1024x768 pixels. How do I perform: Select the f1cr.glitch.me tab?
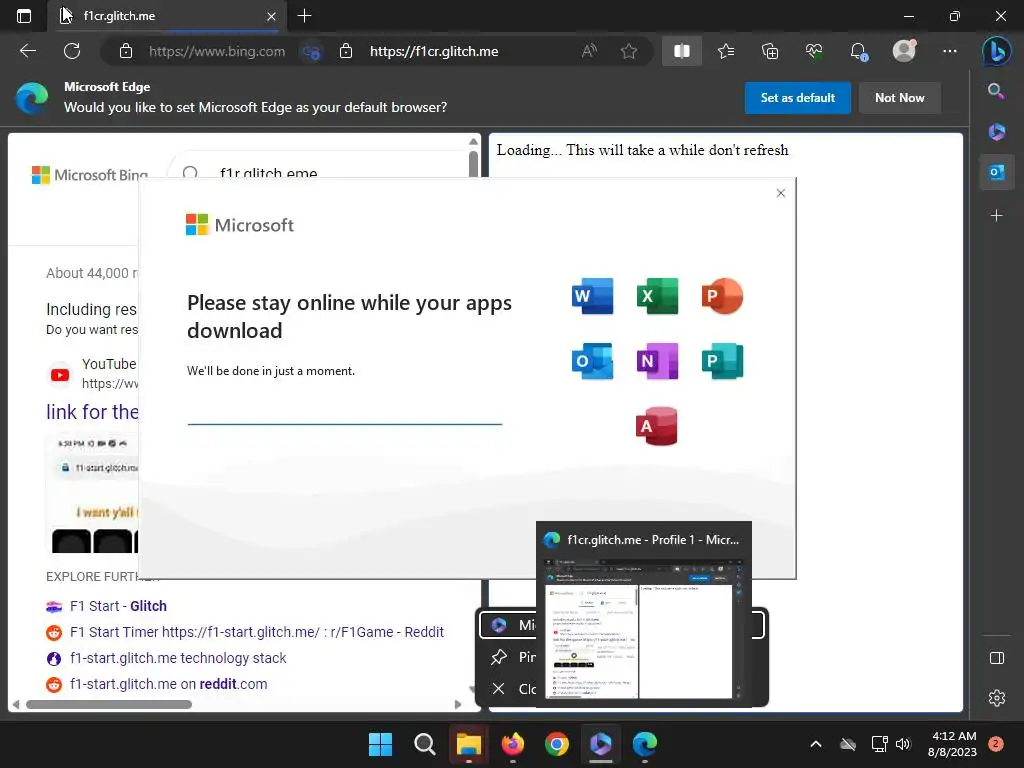point(167,16)
